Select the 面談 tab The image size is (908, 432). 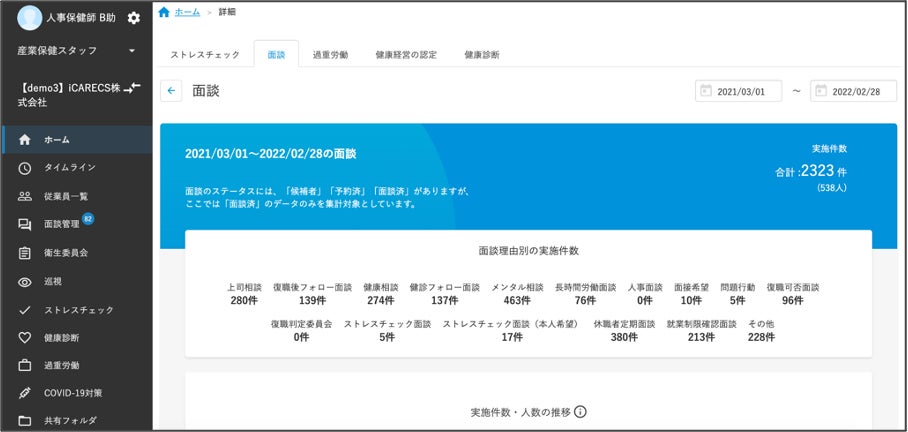276,54
